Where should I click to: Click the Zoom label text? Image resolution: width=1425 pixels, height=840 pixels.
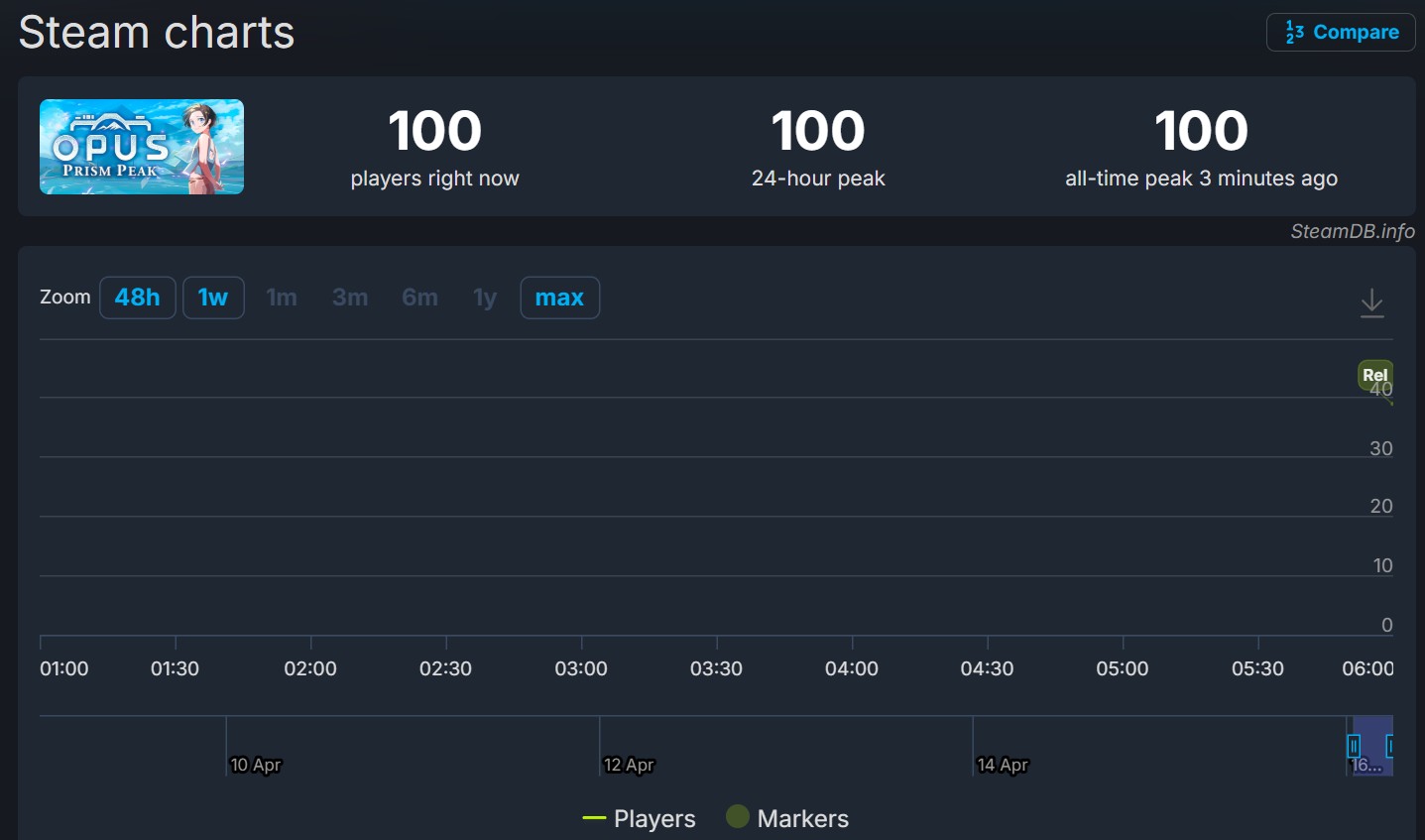[x=65, y=297]
